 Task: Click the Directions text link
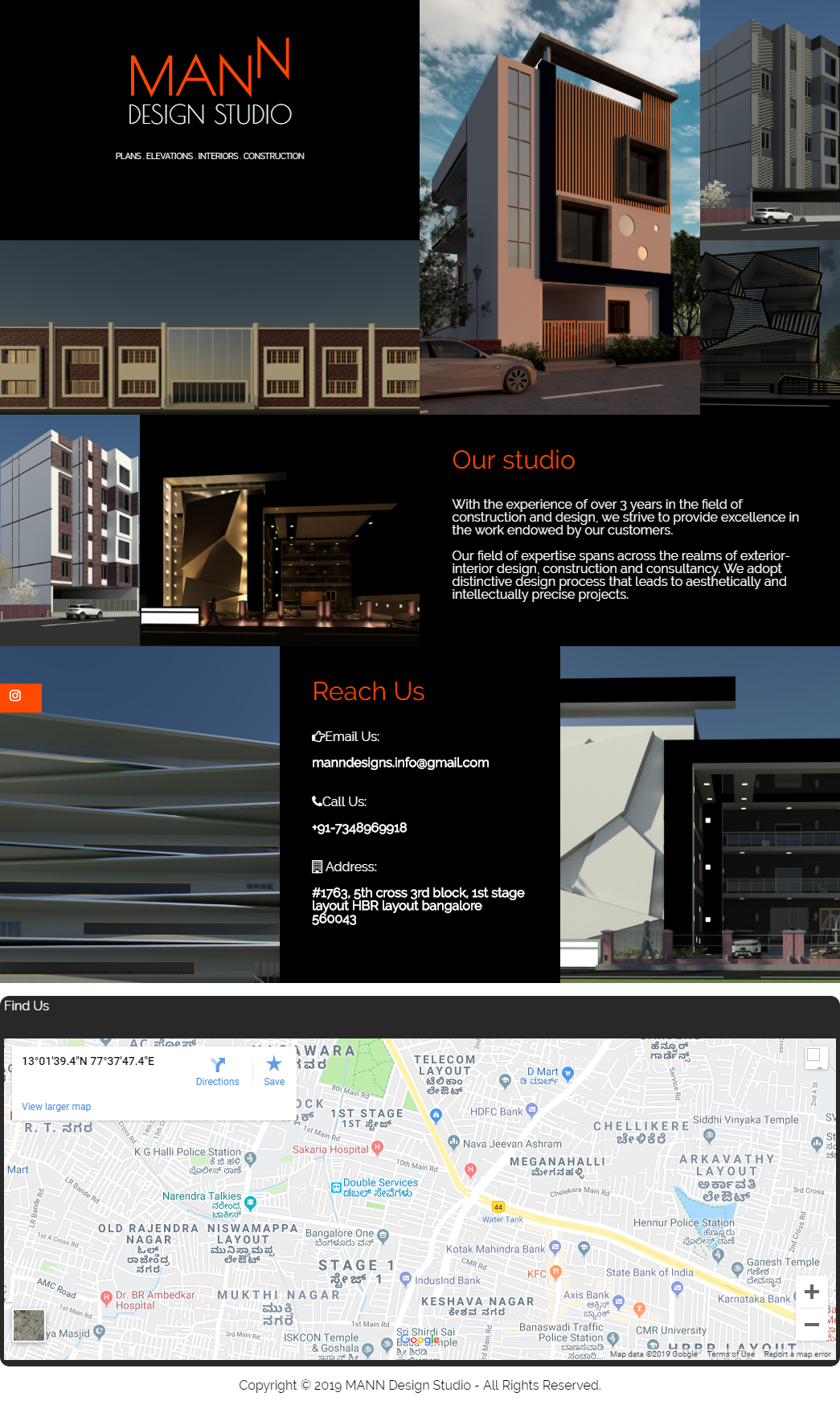click(x=218, y=1082)
